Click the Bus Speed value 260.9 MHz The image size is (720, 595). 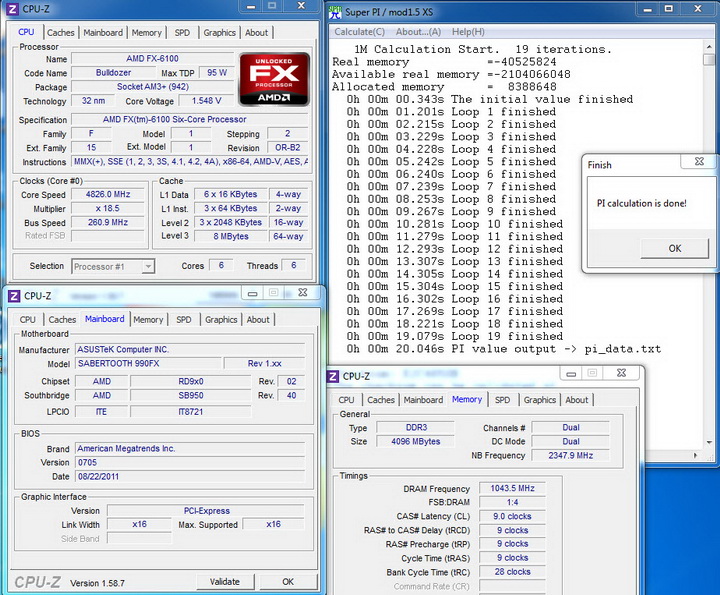(108, 222)
